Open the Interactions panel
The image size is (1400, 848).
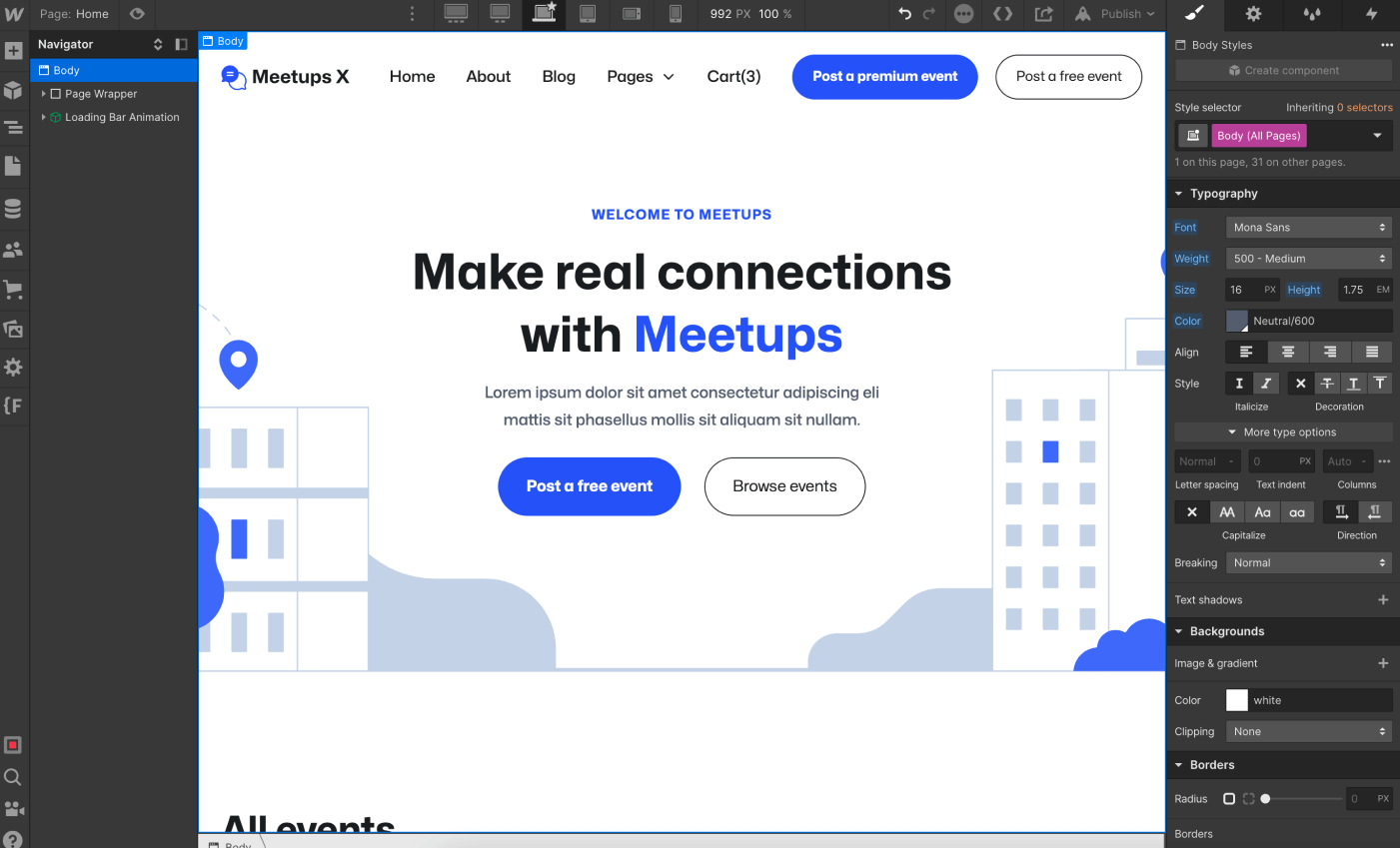point(1369,15)
